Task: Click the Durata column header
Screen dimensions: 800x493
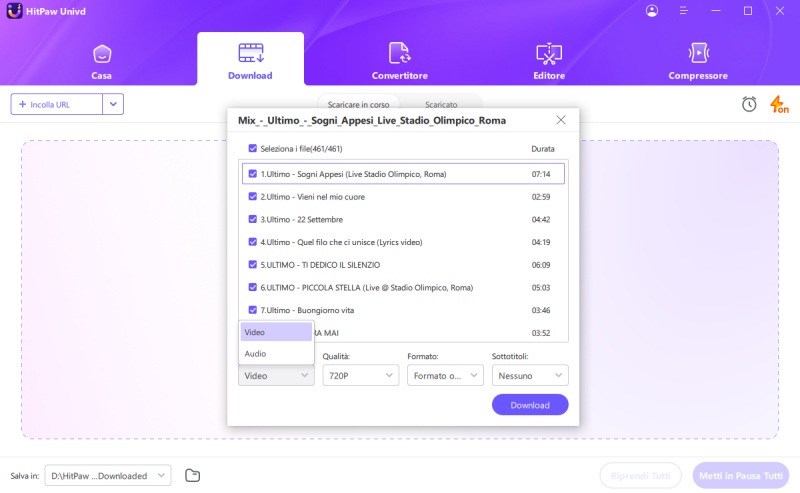Action: [x=543, y=149]
